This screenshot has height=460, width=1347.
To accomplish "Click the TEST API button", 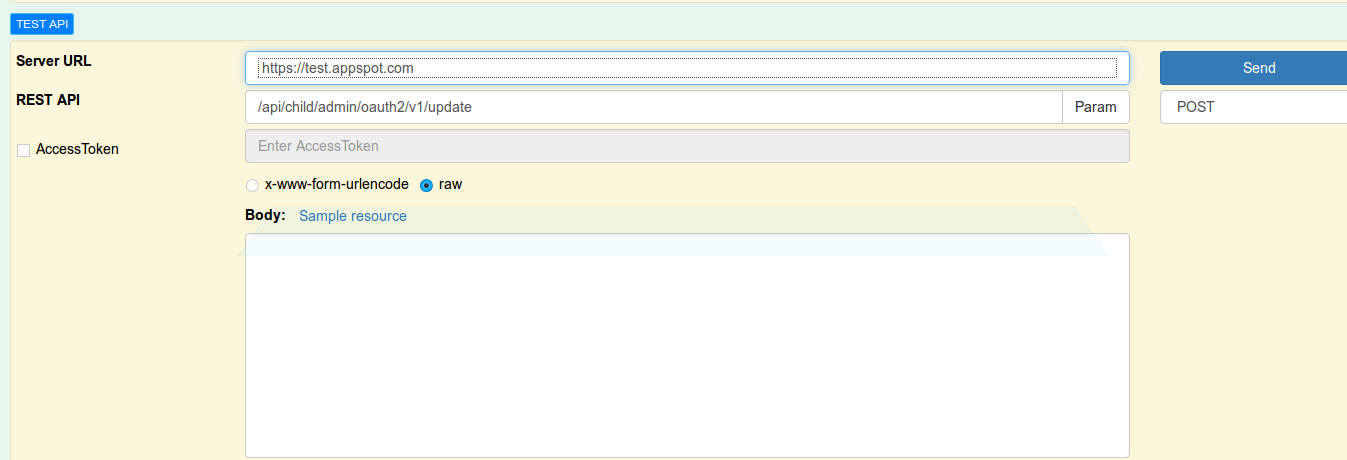I will [42, 23].
